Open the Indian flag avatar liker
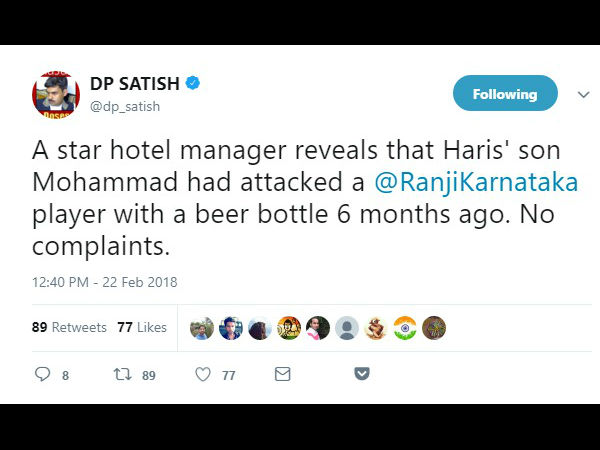 coord(405,328)
